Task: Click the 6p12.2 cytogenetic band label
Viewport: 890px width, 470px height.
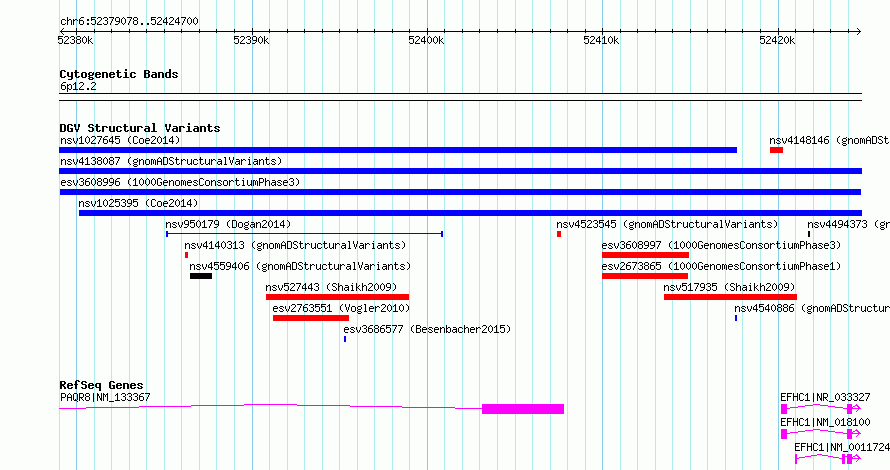Action: [78, 87]
